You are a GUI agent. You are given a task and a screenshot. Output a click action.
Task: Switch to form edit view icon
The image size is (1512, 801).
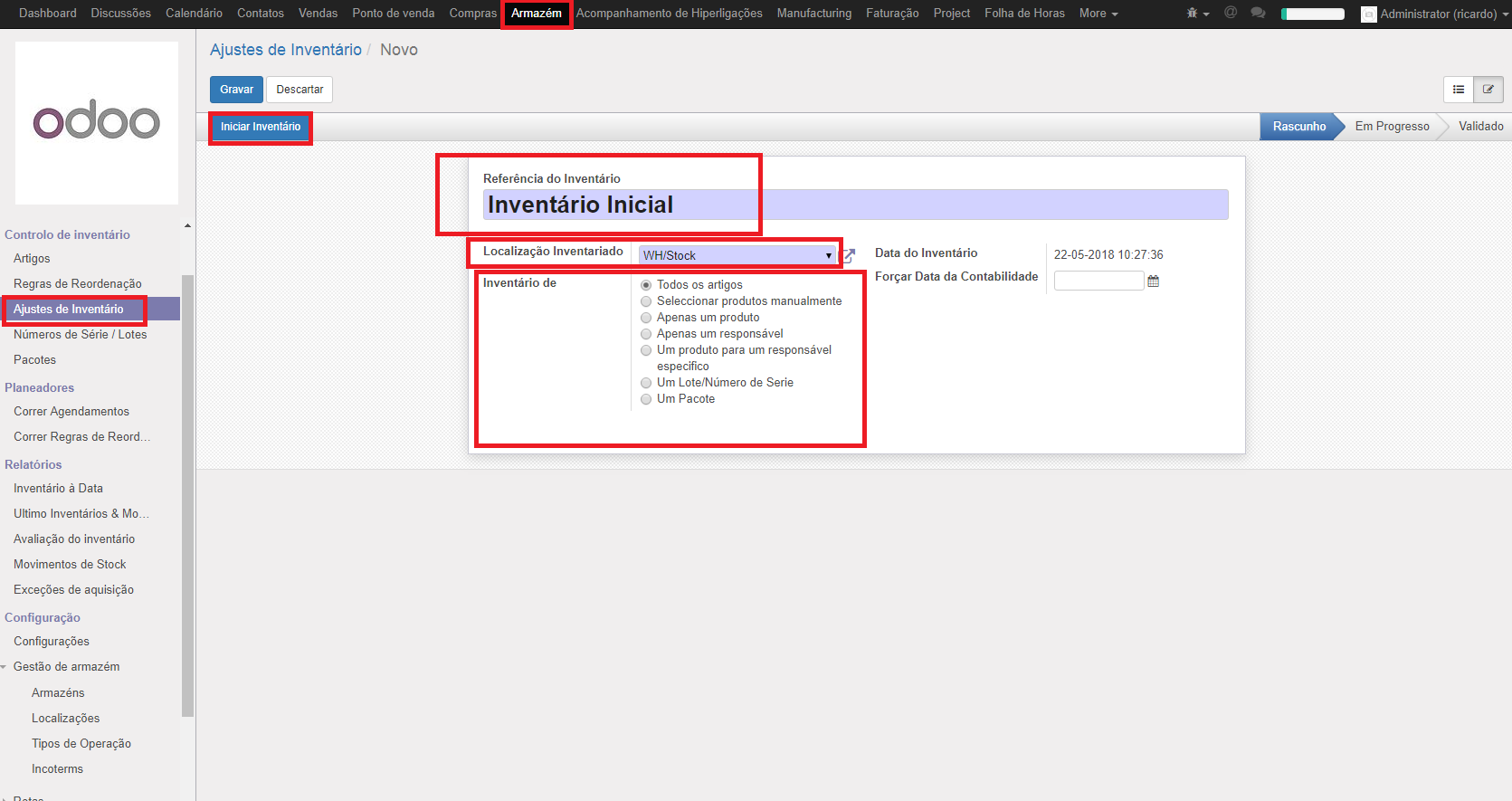pos(1488,90)
